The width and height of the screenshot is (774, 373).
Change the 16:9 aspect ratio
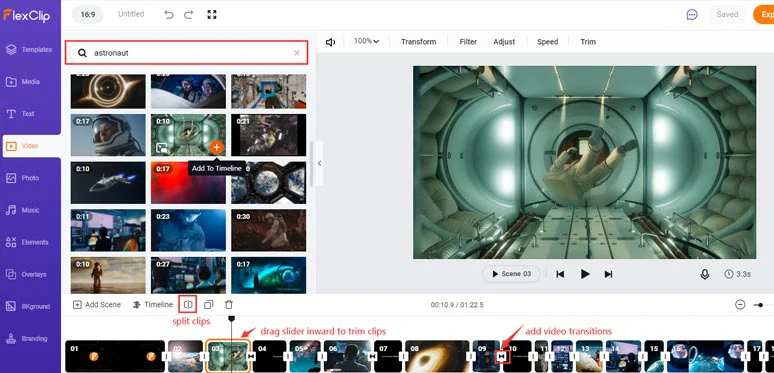point(88,14)
